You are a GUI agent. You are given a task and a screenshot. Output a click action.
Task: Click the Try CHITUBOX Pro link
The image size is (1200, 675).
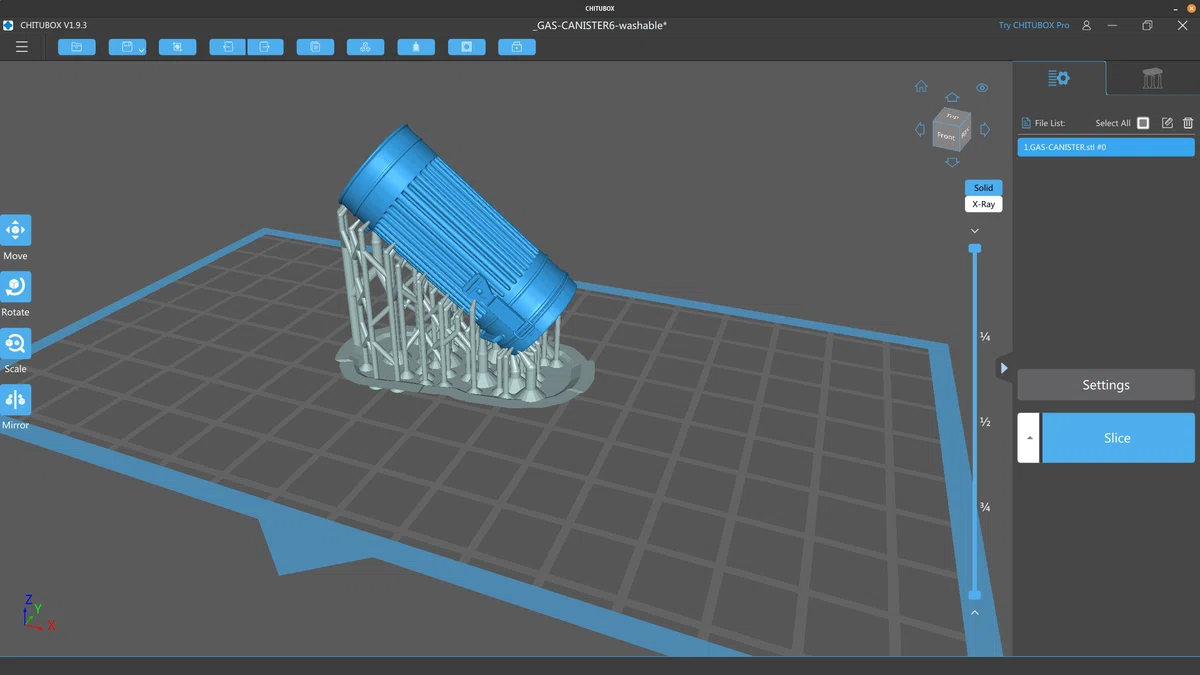coord(1034,25)
